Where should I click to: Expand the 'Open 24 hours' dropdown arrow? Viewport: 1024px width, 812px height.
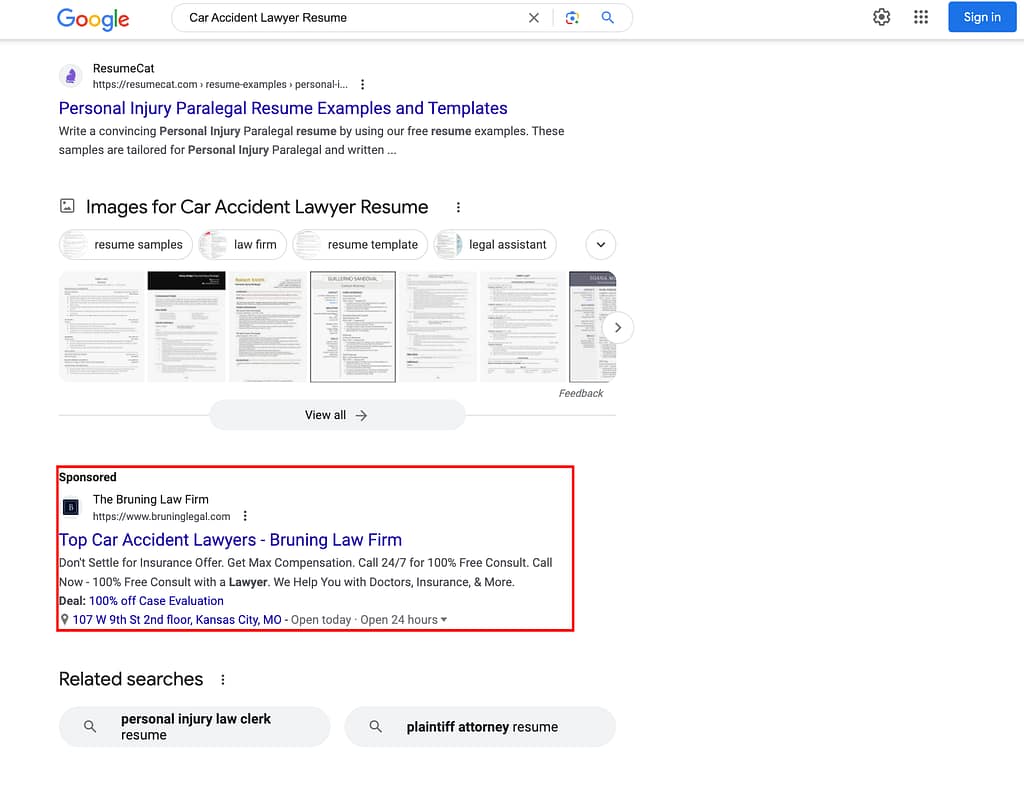(444, 619)
